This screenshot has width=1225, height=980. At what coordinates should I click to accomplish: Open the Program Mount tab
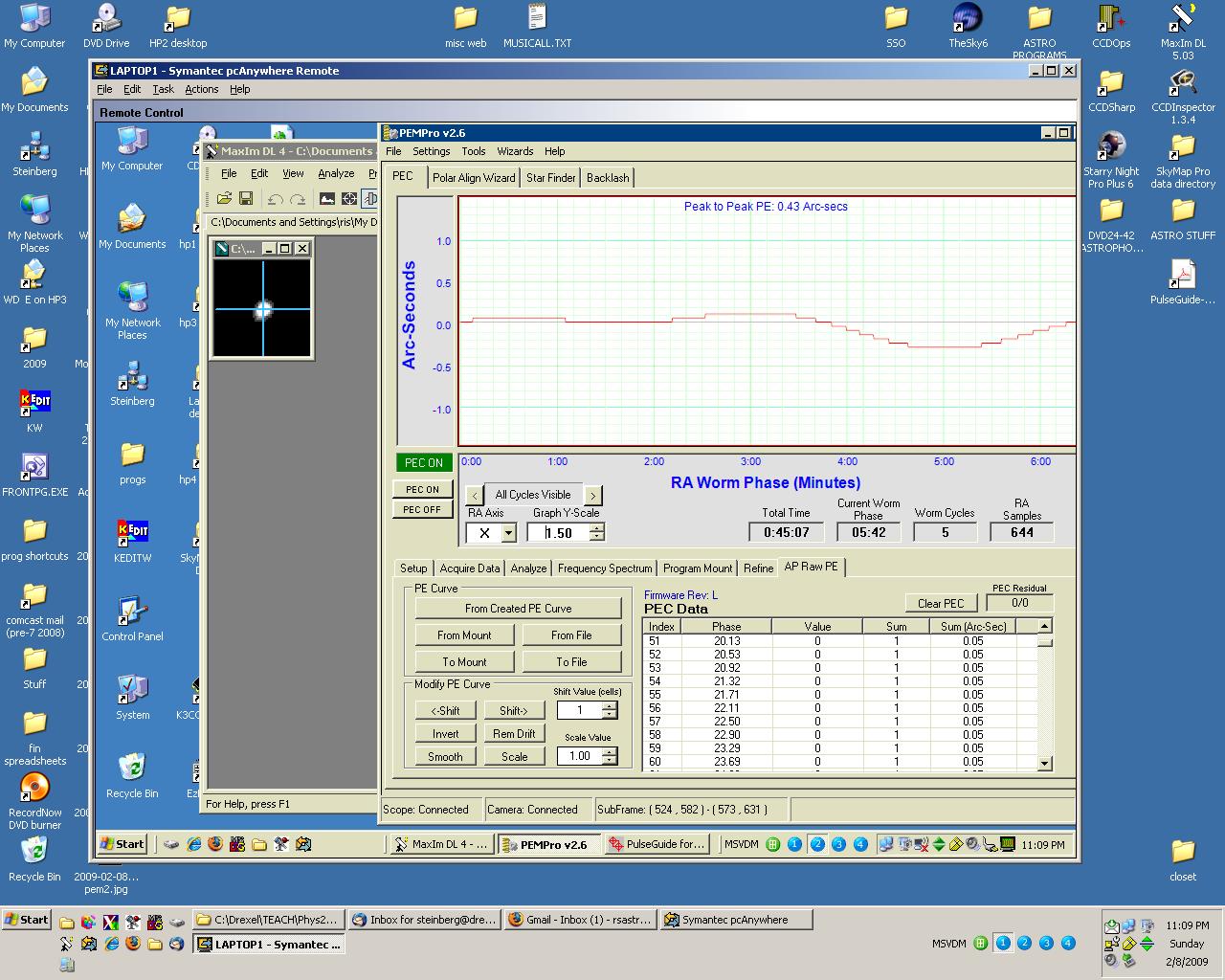(x=698, y=568)
